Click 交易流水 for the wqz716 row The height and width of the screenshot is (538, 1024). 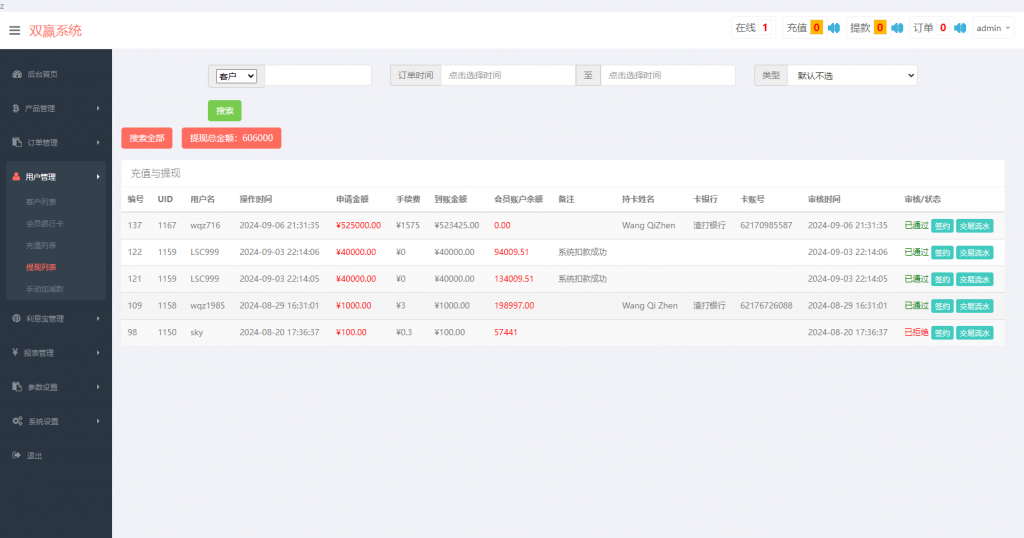[974, 226]
